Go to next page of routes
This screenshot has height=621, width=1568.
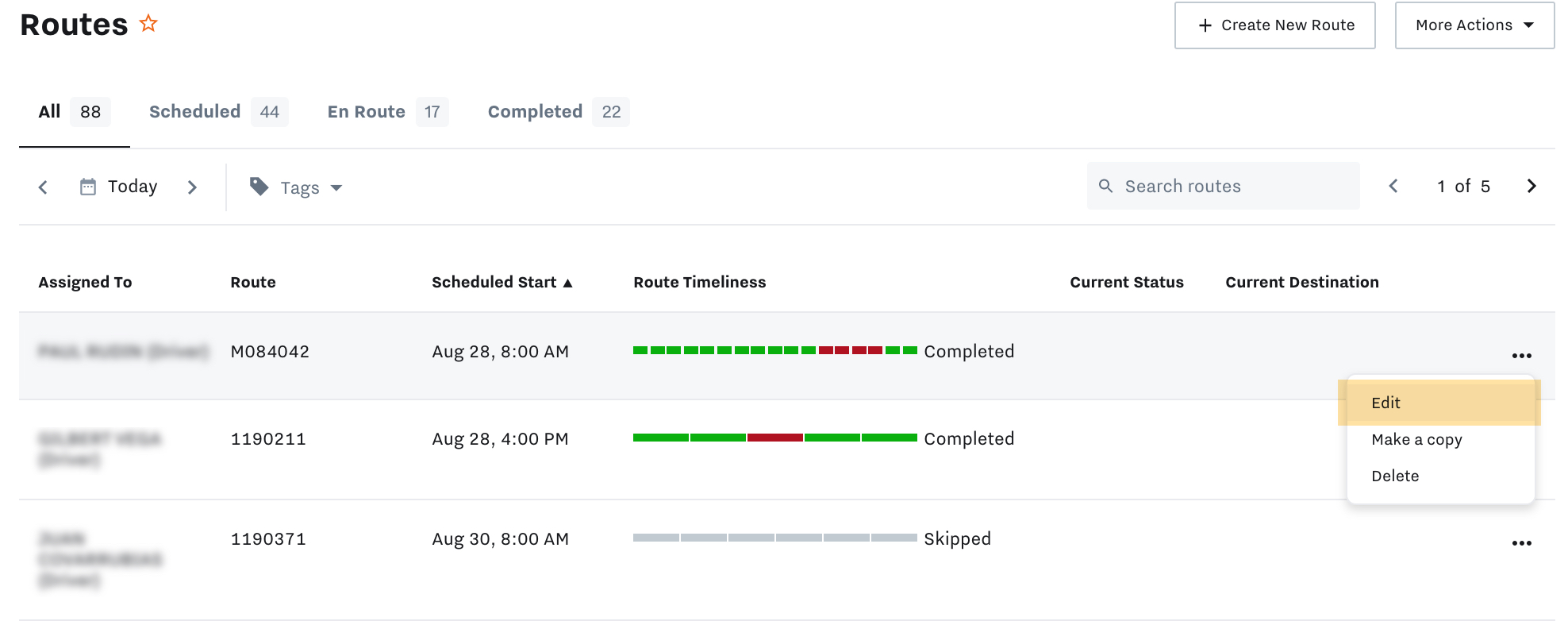click(x=1531, y=186)
